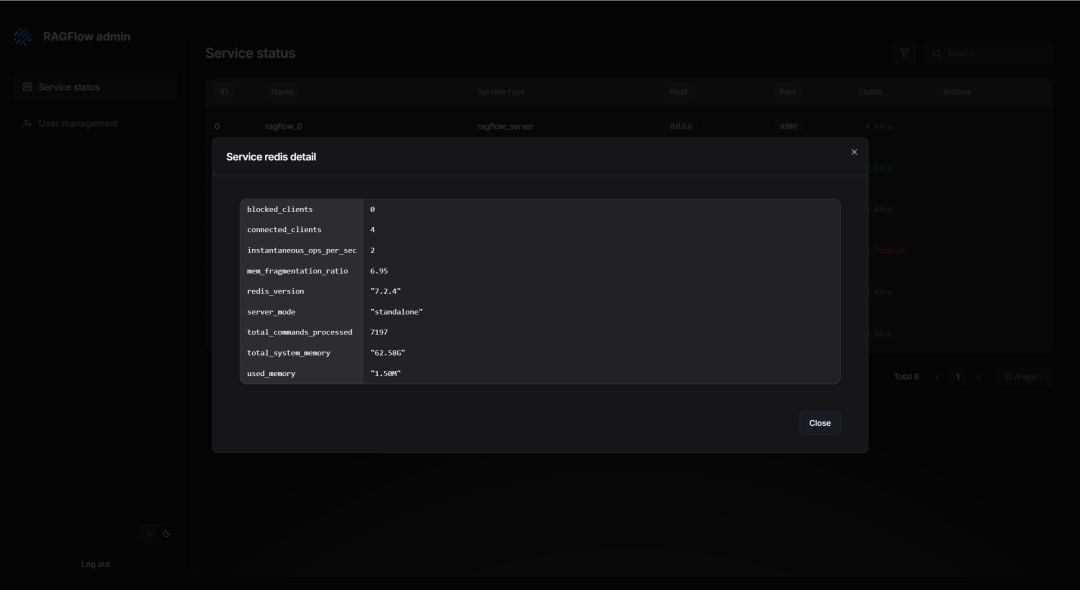The height and width of the screenshot is (590, 1080).
Task: Click the Close button in the dialog
Action: (820, 423)
